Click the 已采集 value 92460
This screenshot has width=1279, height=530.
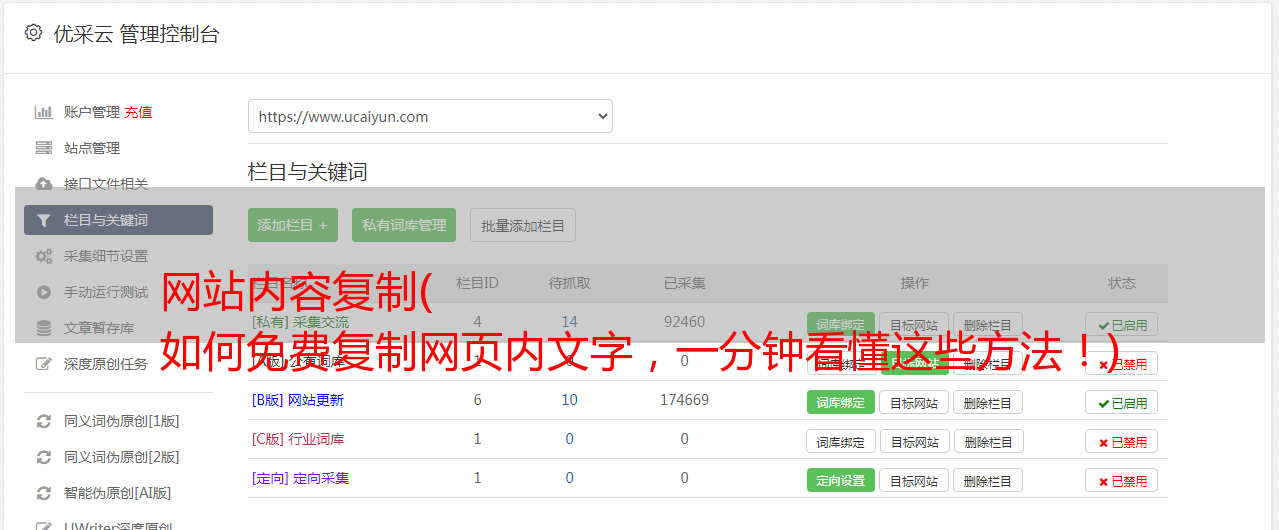click(x=684, y=322)
